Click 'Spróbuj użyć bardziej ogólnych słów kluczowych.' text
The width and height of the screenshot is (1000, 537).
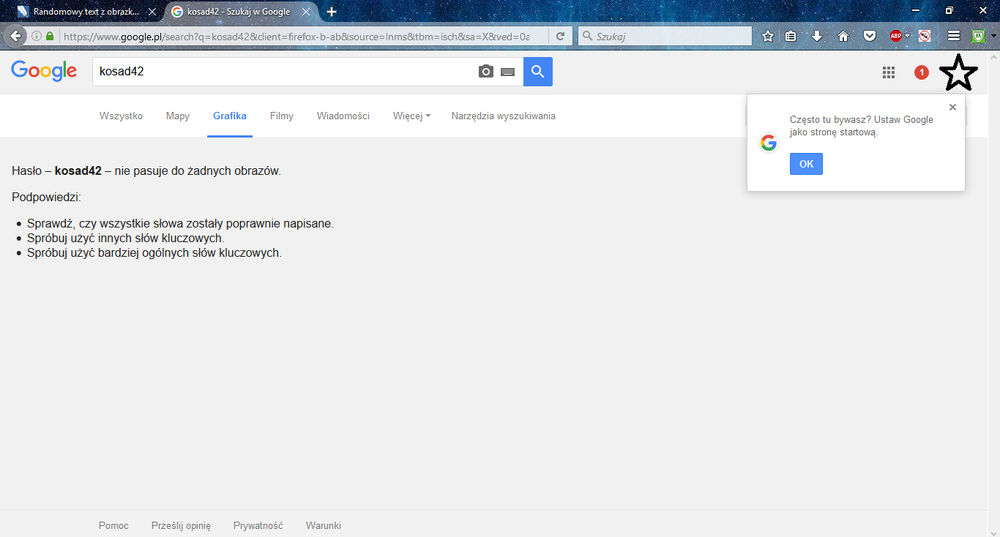[x=154, y=253]
